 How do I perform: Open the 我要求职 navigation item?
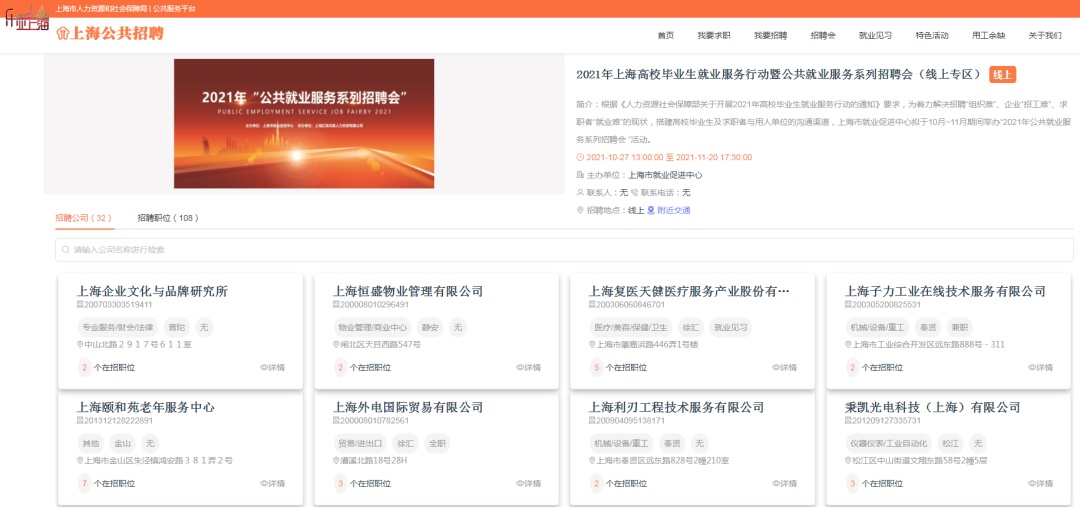714,36
